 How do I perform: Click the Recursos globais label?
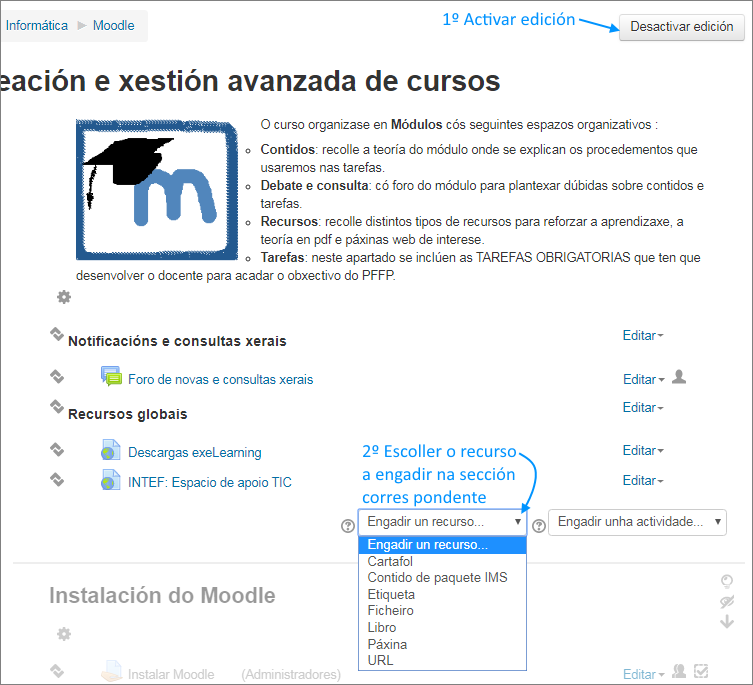128,414
